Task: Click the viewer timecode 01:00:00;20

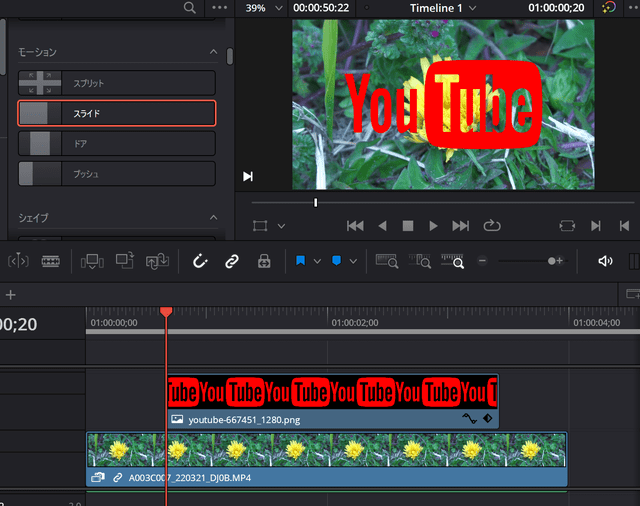Action: (x=556, y=8)
